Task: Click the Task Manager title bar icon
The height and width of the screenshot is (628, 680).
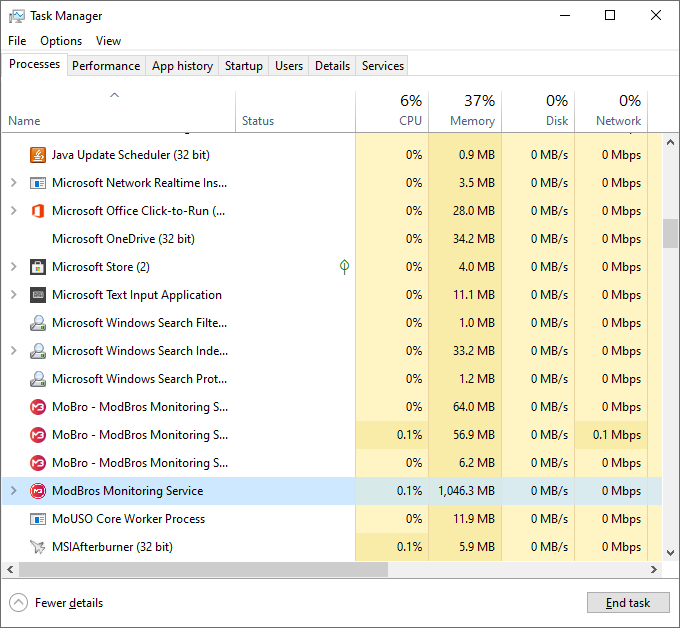Action: point(16,16)
